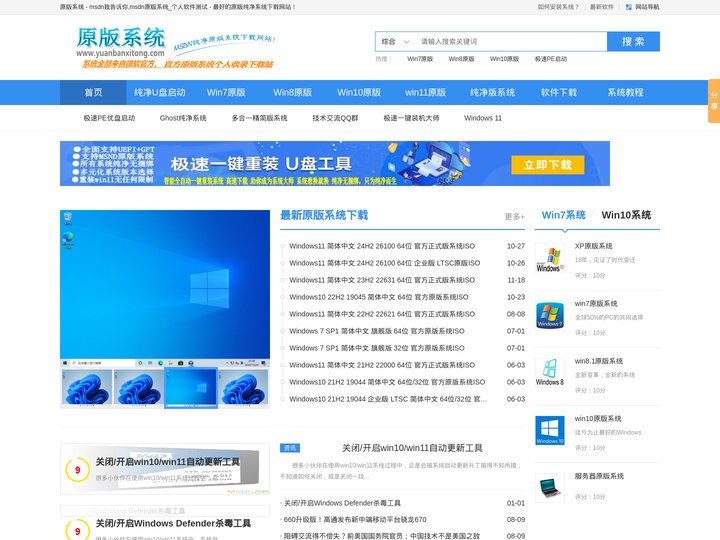Open the 660升级版 骁龙670 news row
This screenshot has width=720, height=540.
402,519
